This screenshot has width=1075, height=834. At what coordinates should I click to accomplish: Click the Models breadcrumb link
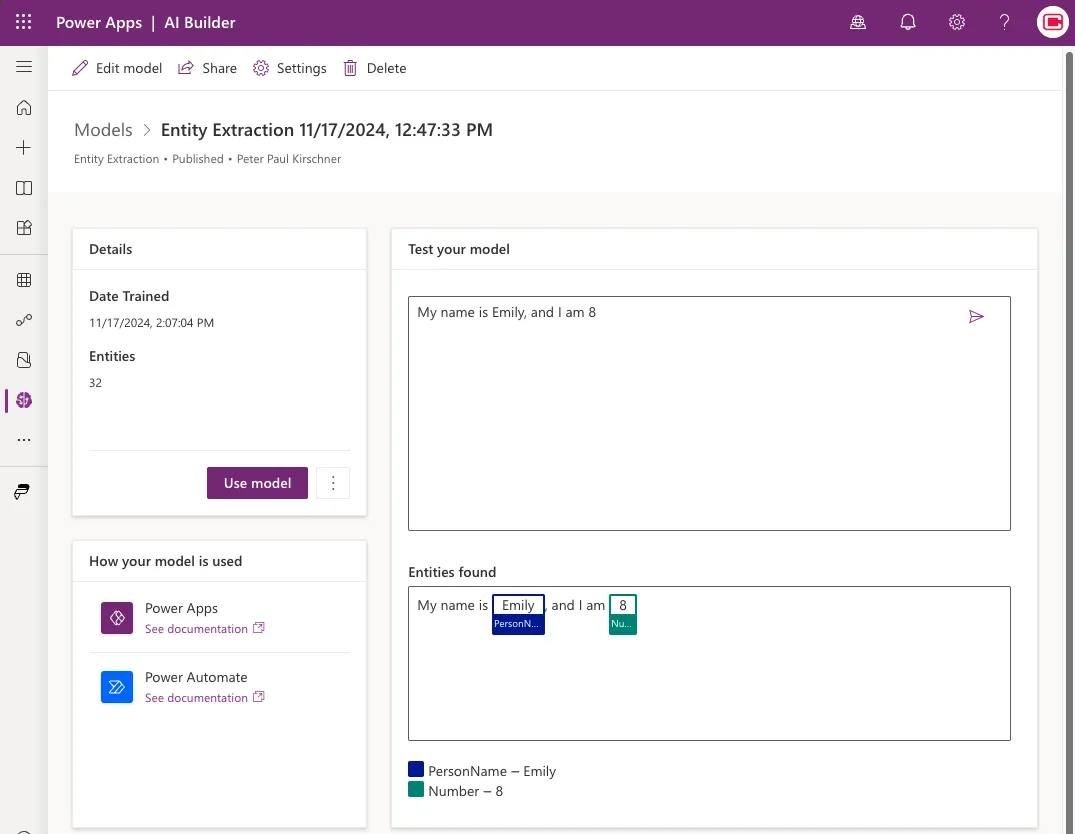[x=103, y=130]
